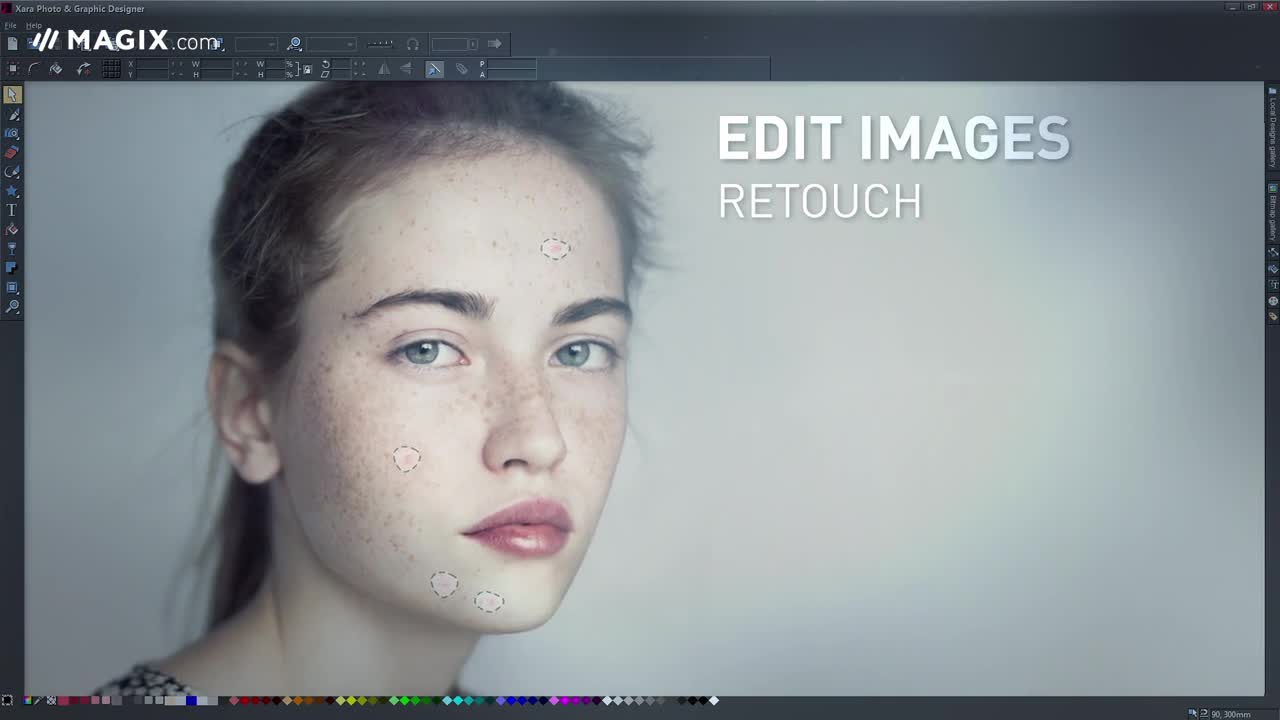This screenshot has height=720, width=1280.
Task: Activate the Transparency wine glass tool
Action: coord(12,249)
